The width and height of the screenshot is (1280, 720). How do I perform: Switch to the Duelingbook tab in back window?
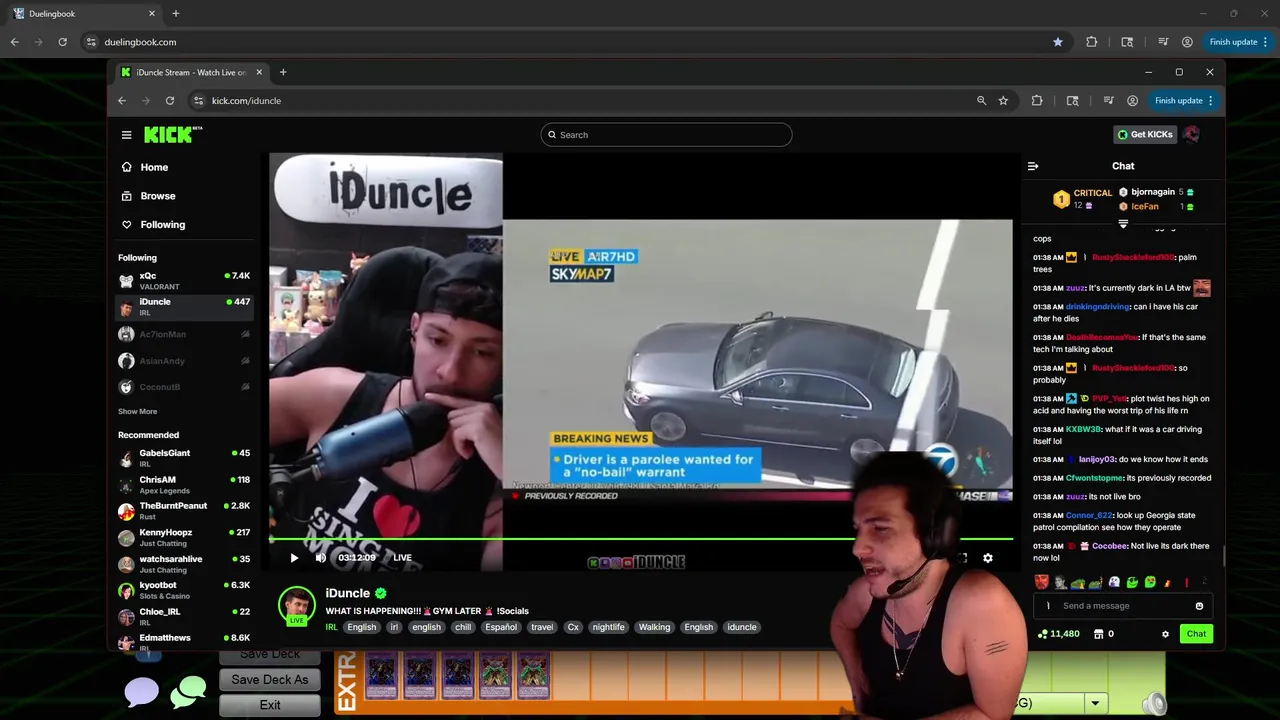coord(85,14)
